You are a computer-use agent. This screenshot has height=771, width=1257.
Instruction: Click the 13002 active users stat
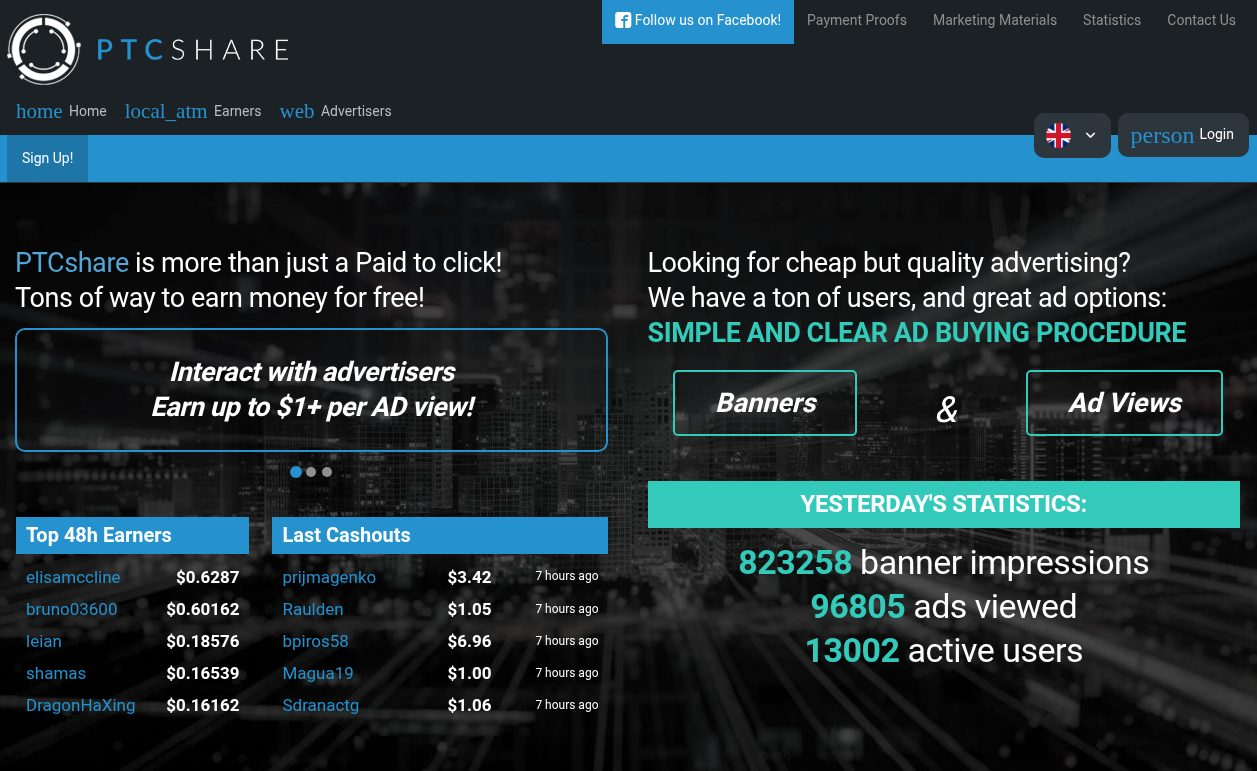(x=943, y=651)
